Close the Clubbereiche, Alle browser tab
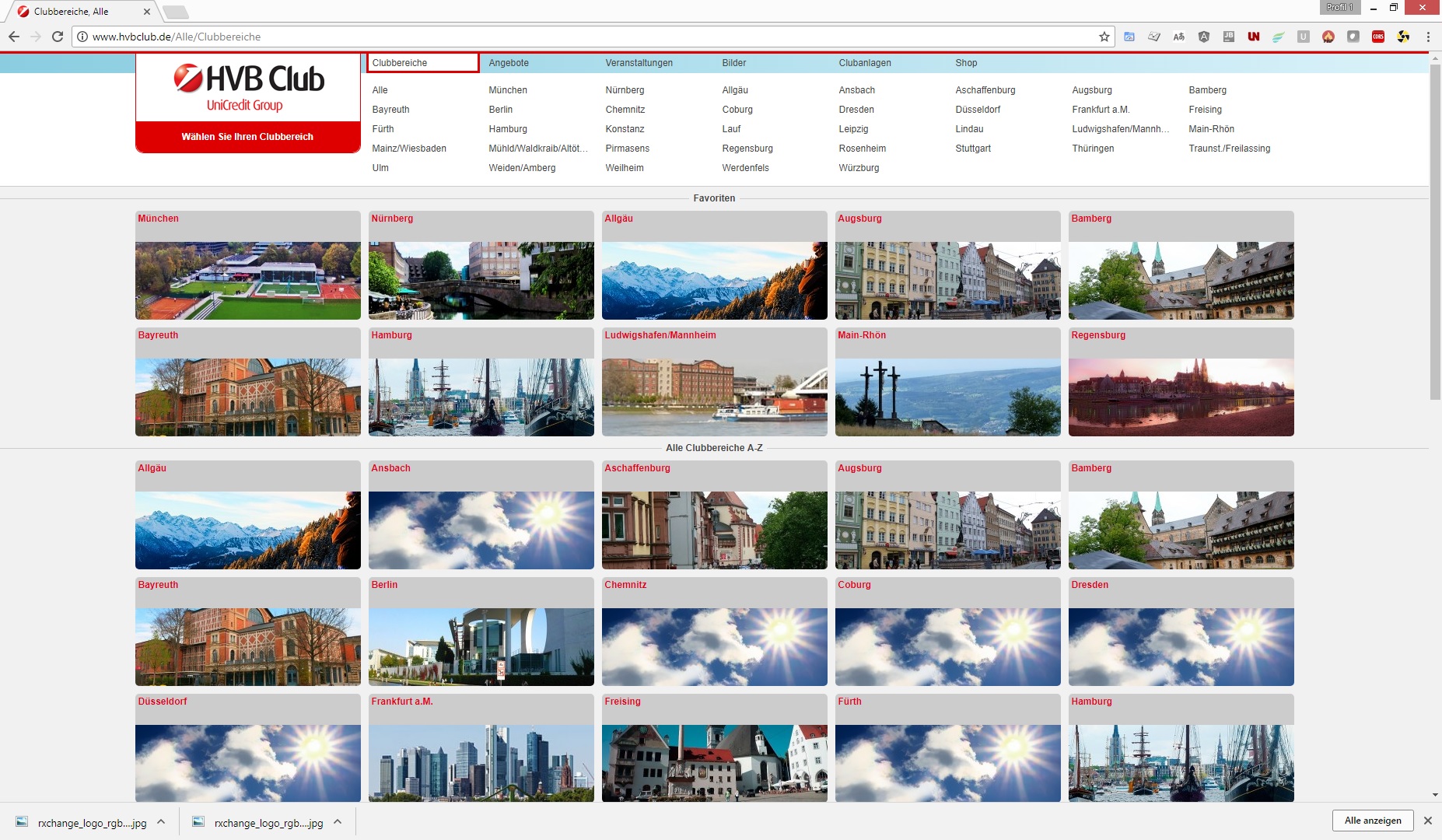 pos(147,12)
